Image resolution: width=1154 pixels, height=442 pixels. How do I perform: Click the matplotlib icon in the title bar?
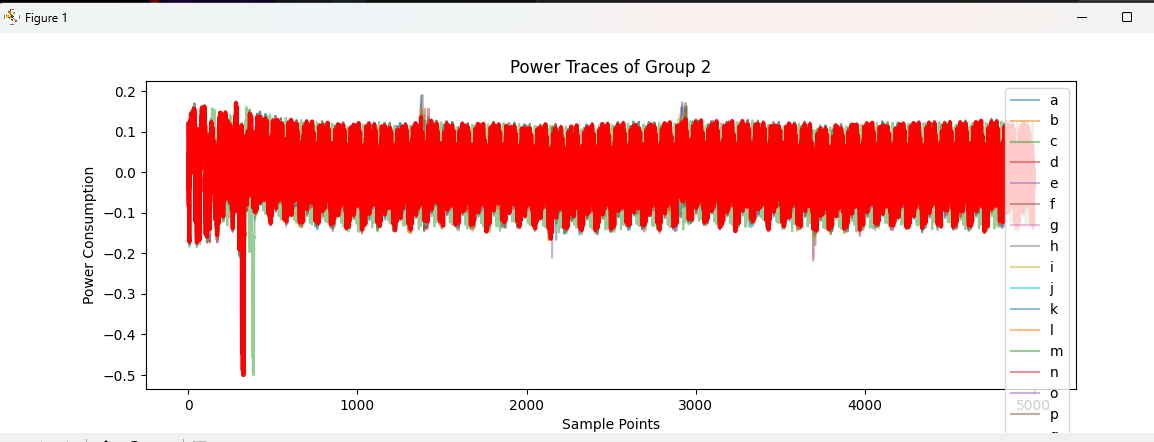pos(12,17)
